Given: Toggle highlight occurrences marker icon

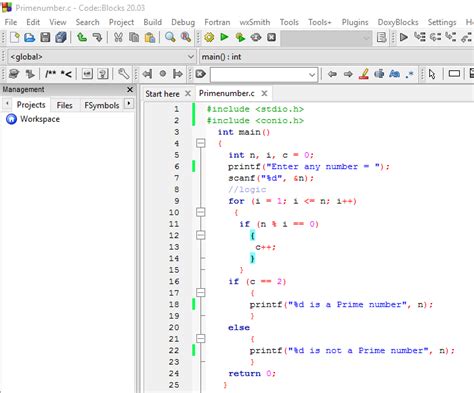Looking at the screenshot, I should [x=363, y=74].
